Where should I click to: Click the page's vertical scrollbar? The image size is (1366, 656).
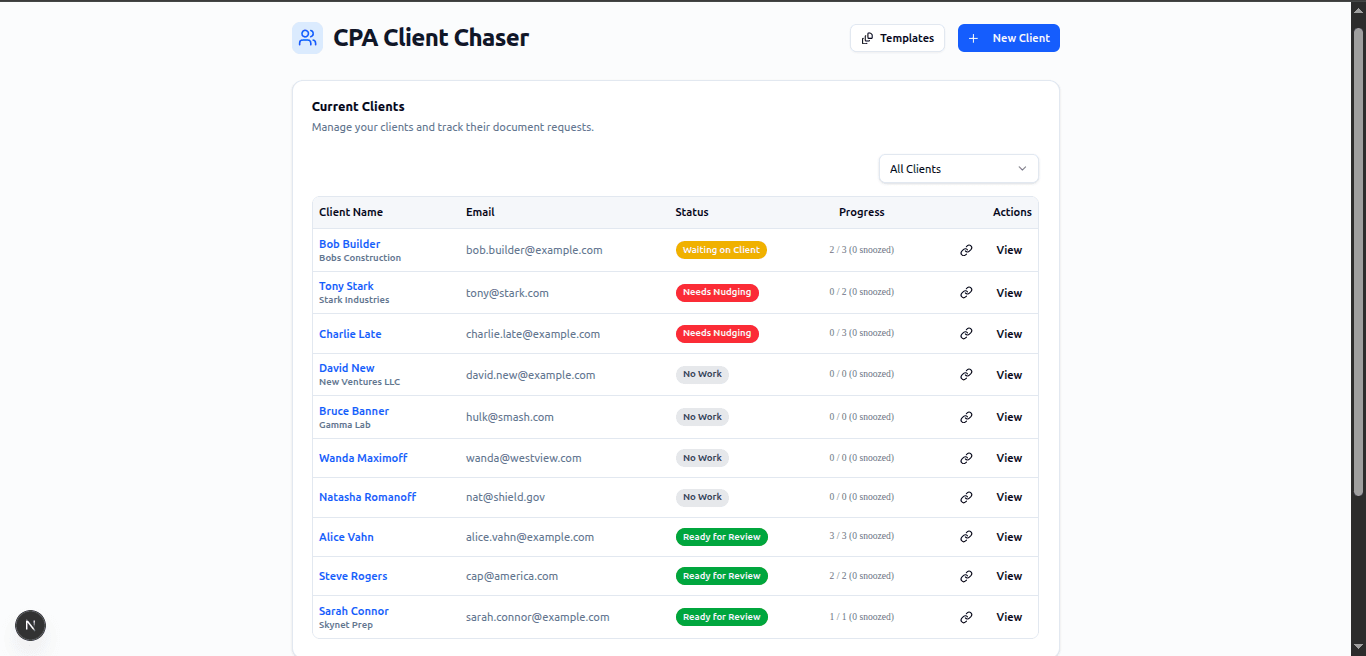[1358, 260]
